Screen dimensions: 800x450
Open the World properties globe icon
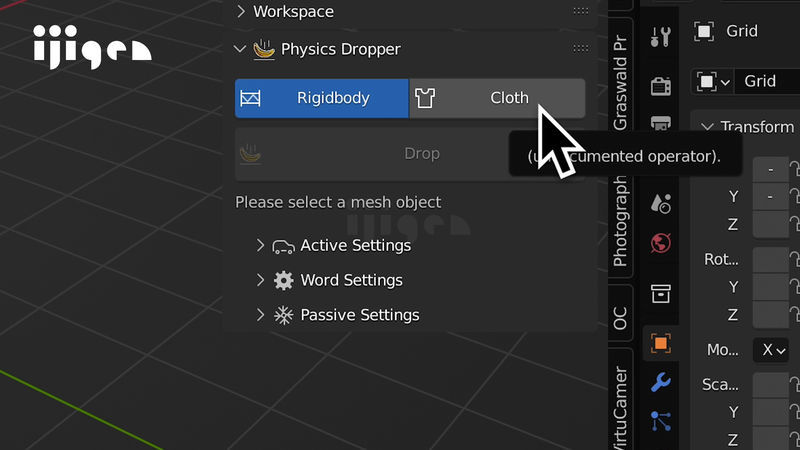coord(660,243)
